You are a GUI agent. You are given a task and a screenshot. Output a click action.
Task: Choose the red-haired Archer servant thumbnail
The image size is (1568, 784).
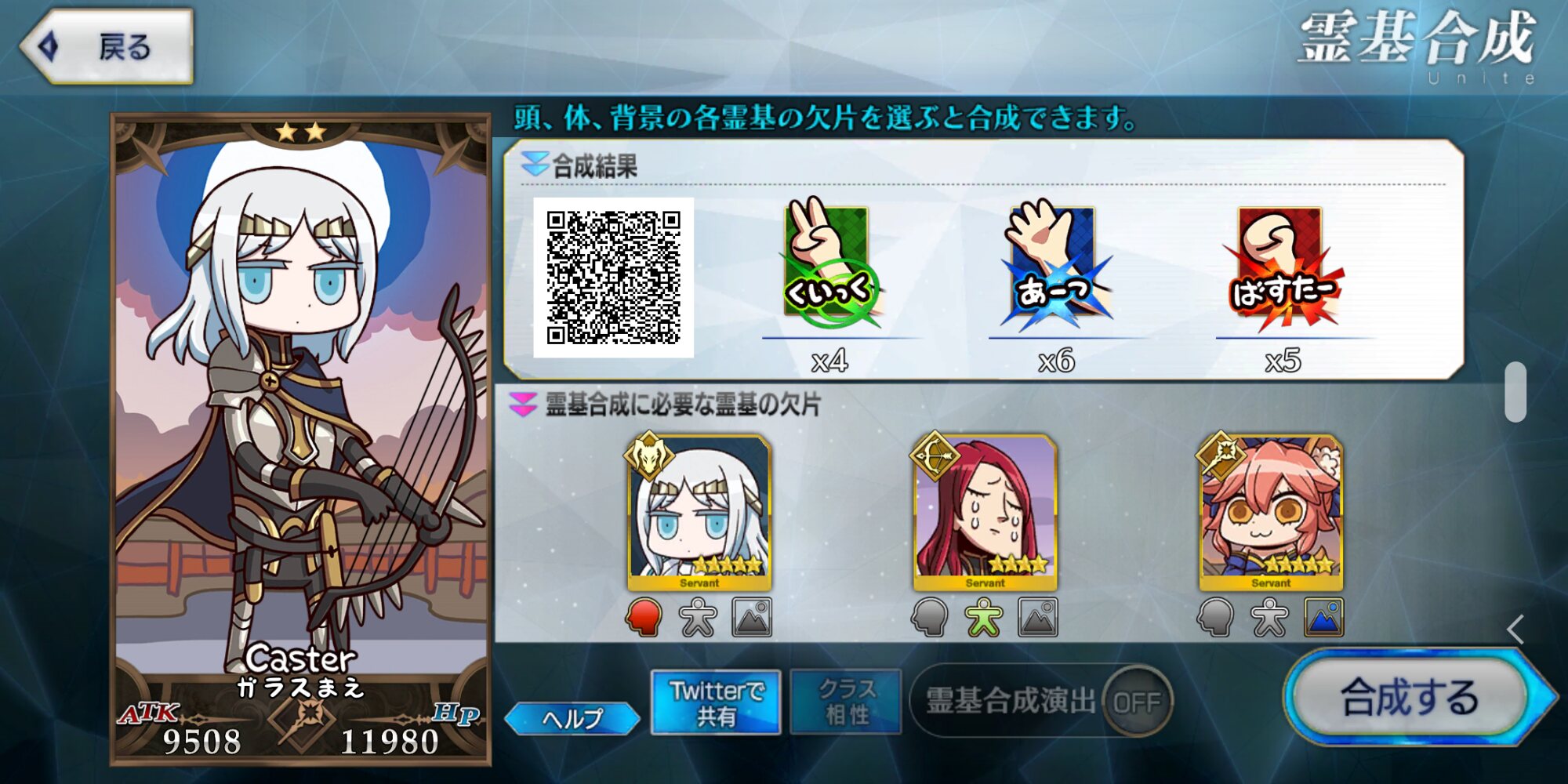click(x=985, y=513)
